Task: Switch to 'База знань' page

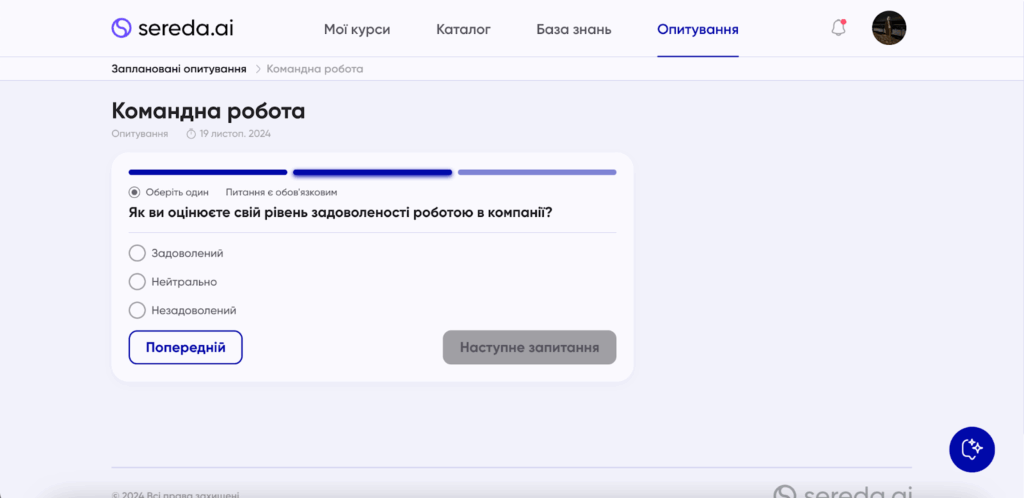Action: 573,29
